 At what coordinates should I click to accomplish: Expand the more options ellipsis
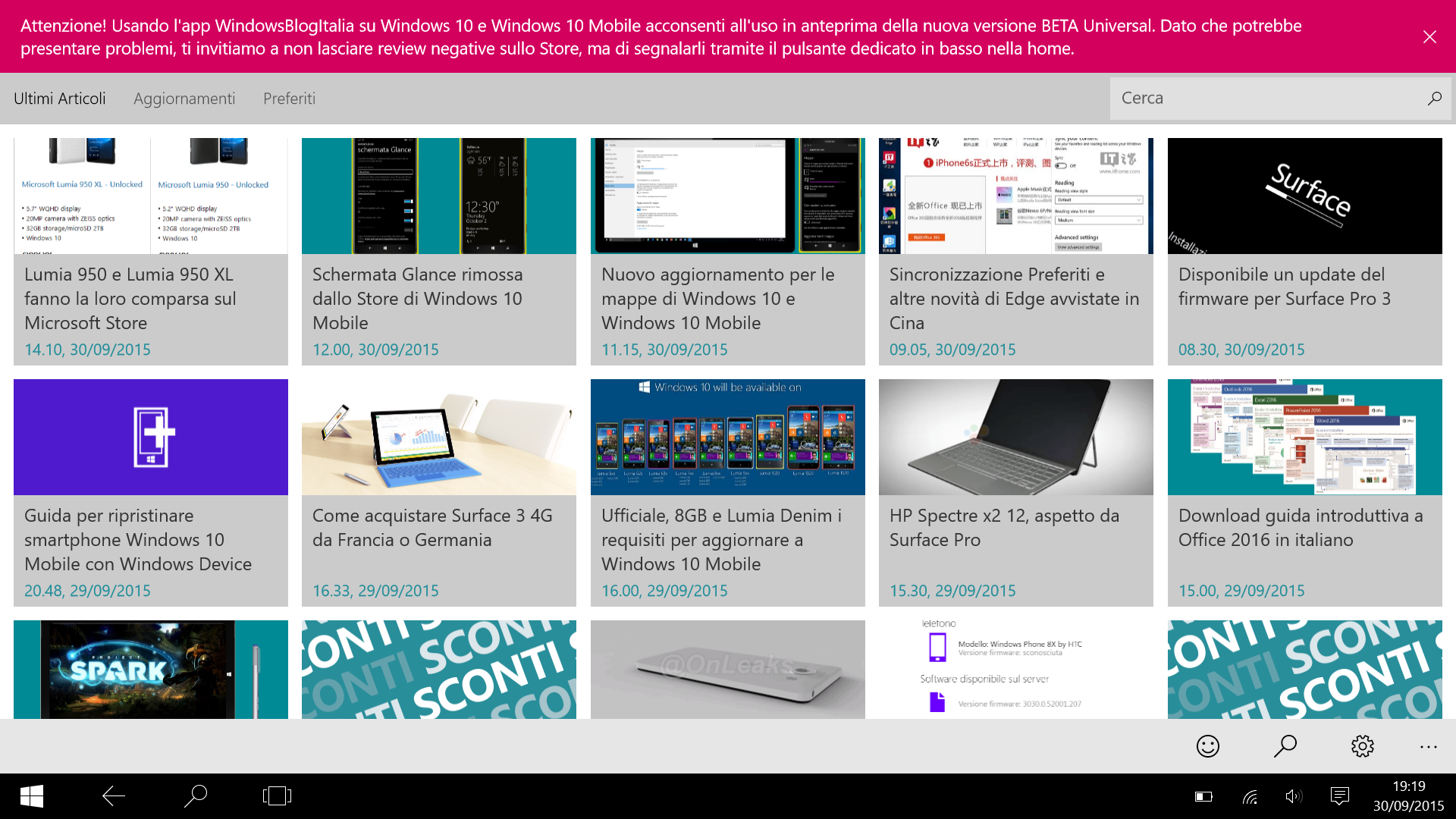pos(1429,747)
